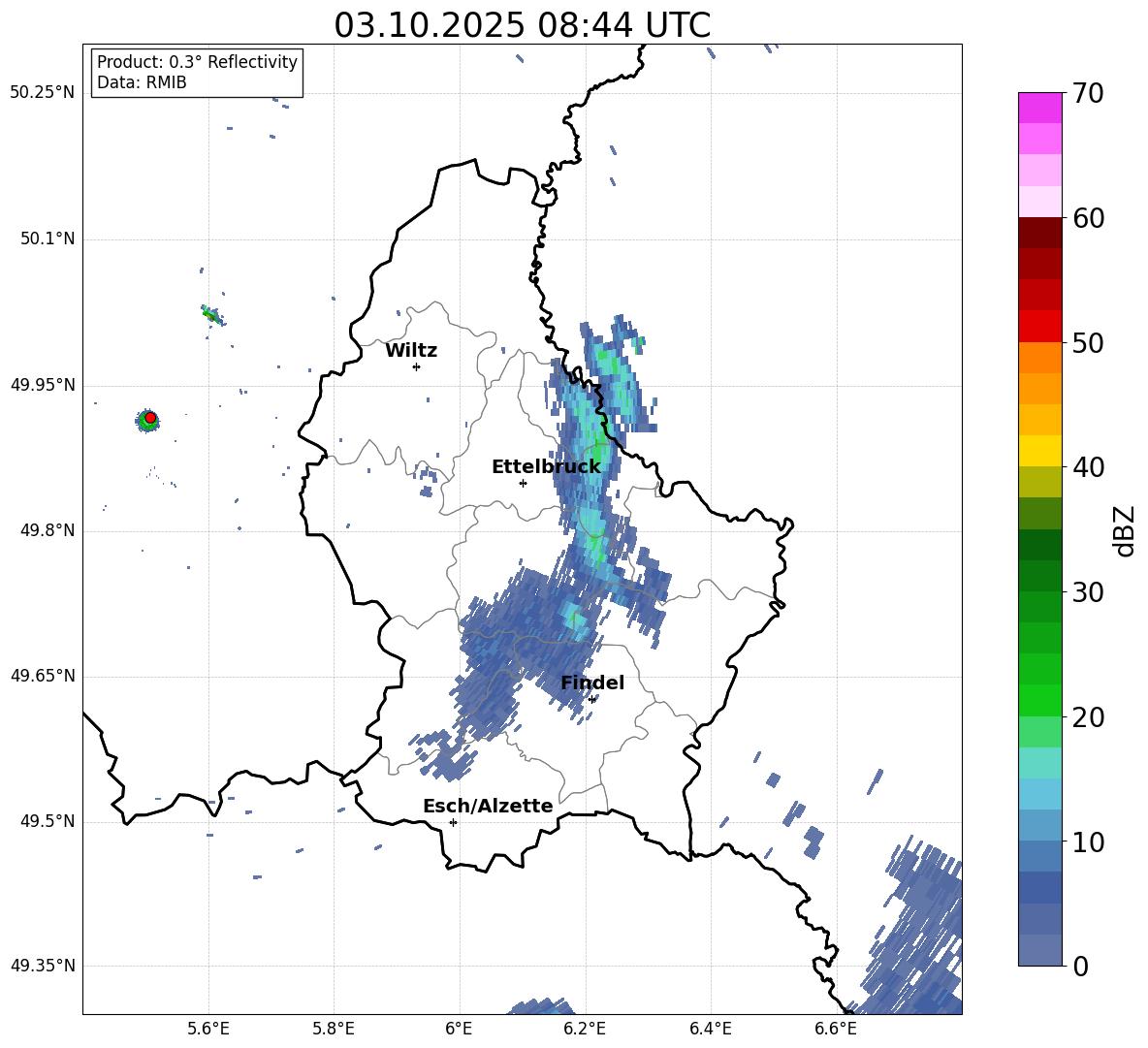Click the 5.6°E longitude label

pos(208,1029)
